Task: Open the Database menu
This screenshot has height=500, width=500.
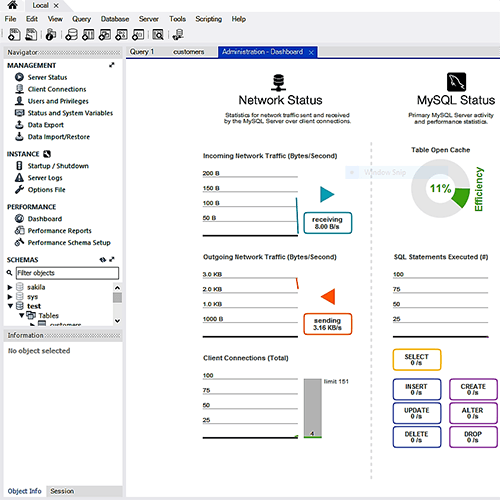Action: pos(115,19)
